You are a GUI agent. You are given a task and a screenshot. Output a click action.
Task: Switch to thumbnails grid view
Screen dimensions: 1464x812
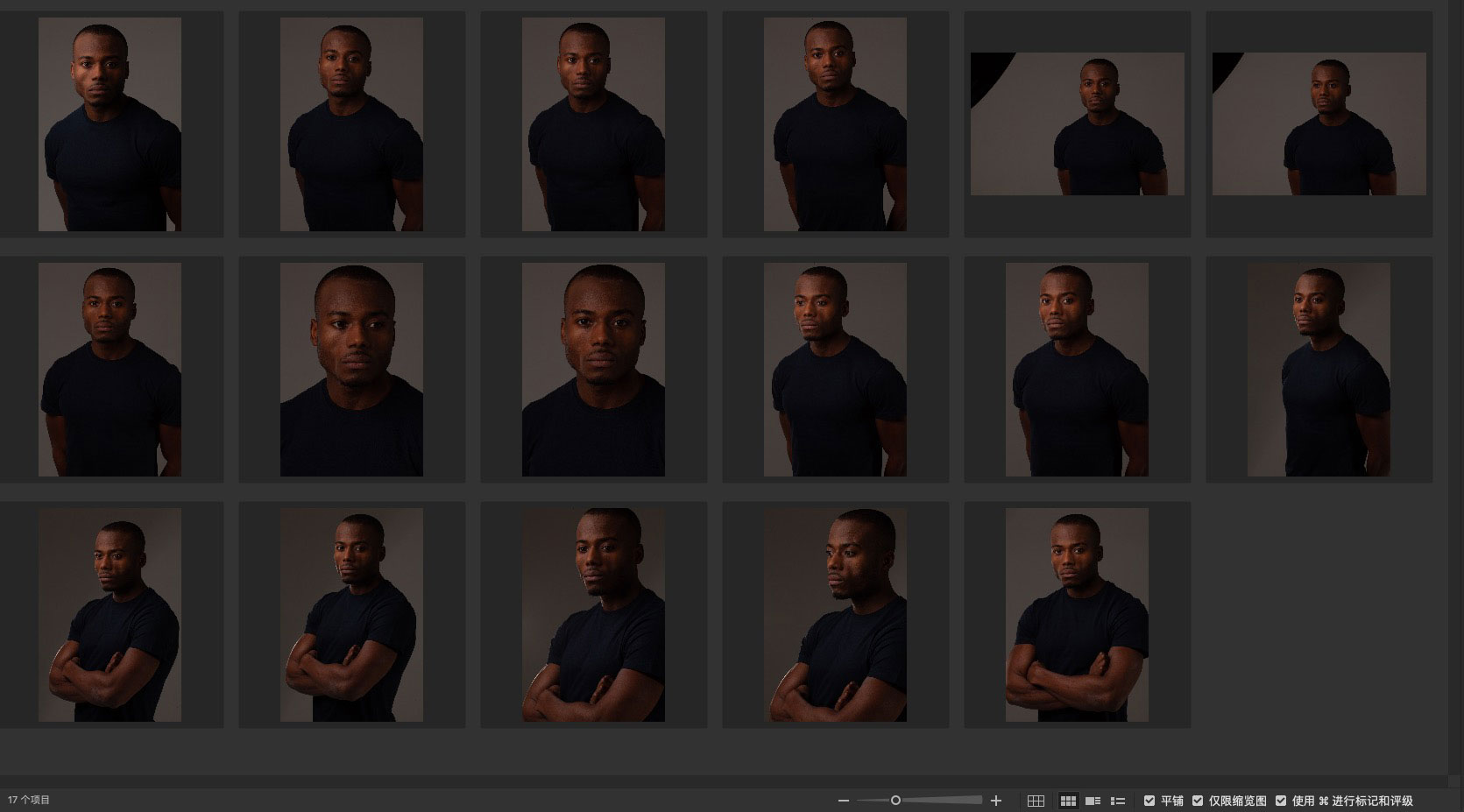pos(1068,801)
